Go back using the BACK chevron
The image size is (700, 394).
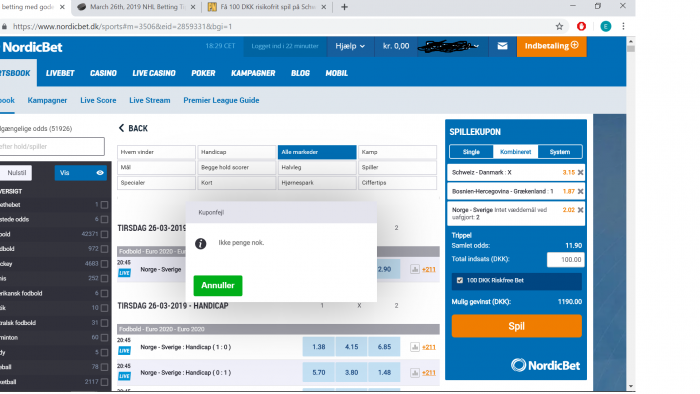(133, 129)
